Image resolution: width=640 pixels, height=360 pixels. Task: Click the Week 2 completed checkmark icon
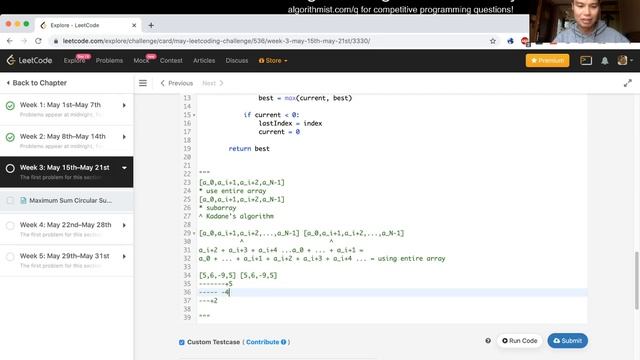point(10,137)
